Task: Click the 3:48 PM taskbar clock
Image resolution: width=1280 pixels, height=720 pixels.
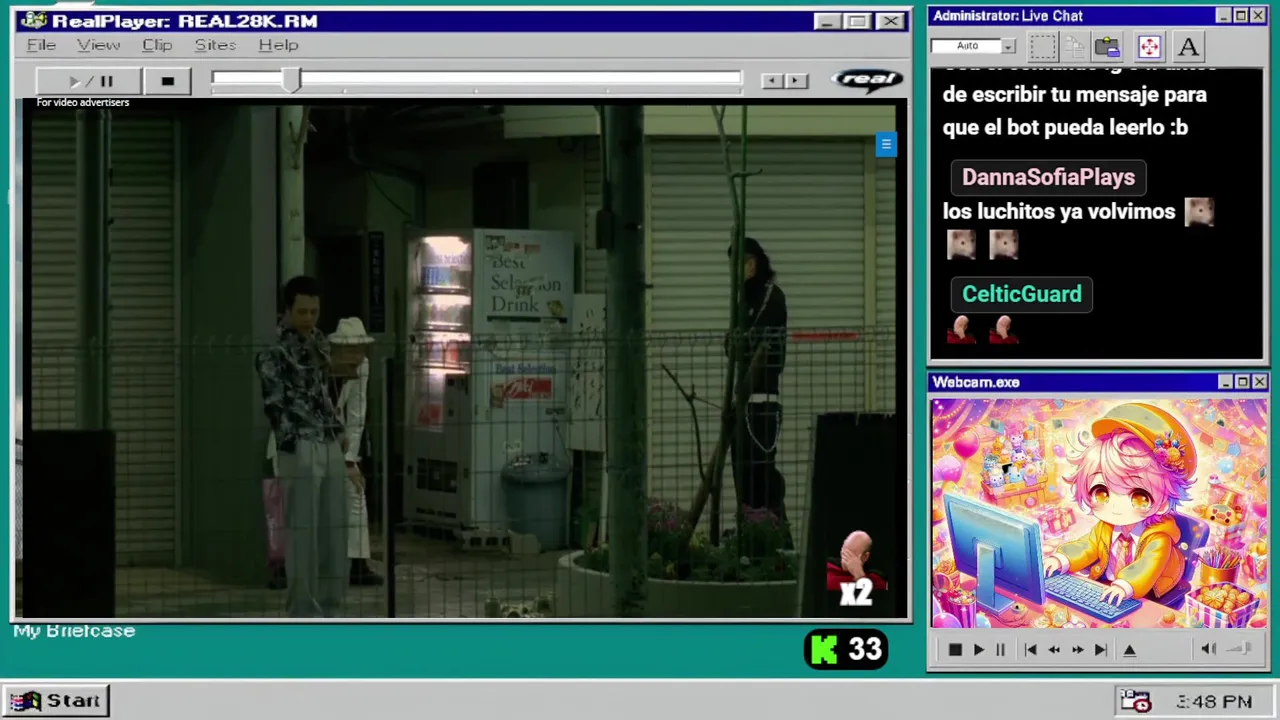Action: 1214,703
